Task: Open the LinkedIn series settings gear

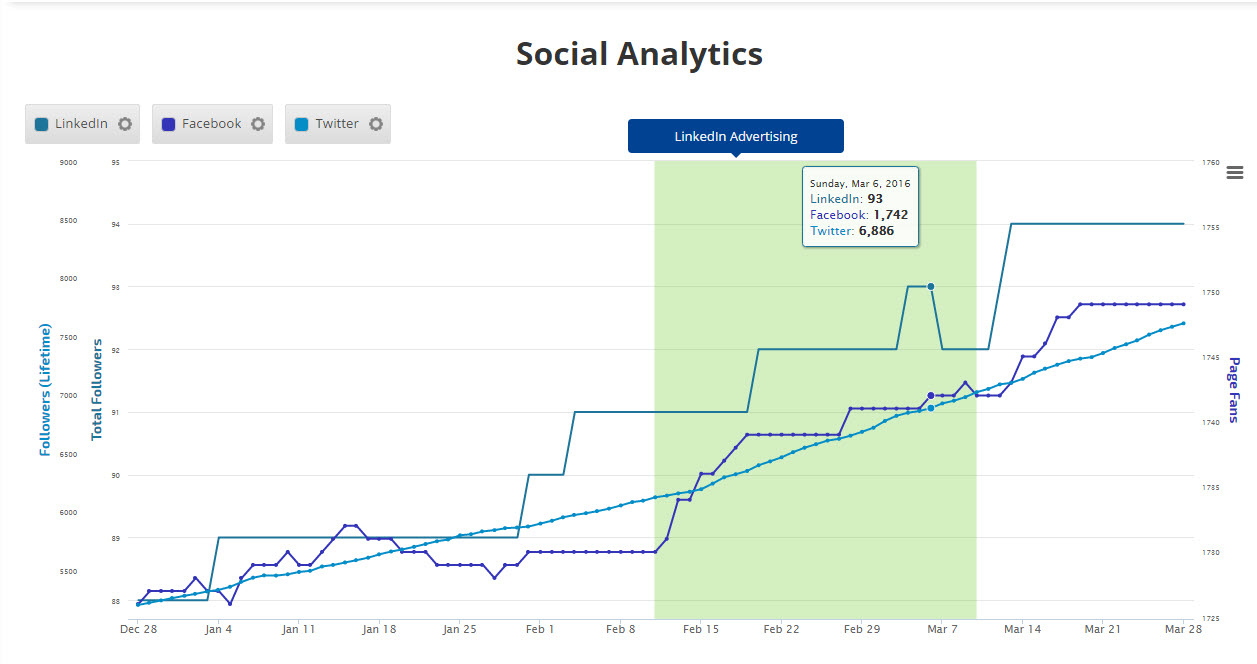Action: [125, 124]
